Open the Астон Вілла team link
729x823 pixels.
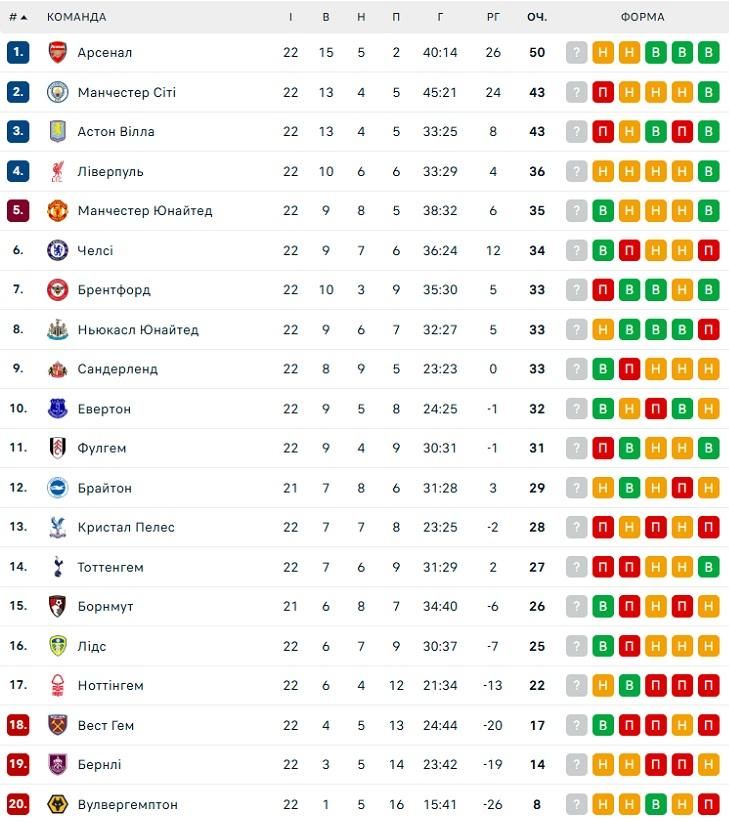116,132
